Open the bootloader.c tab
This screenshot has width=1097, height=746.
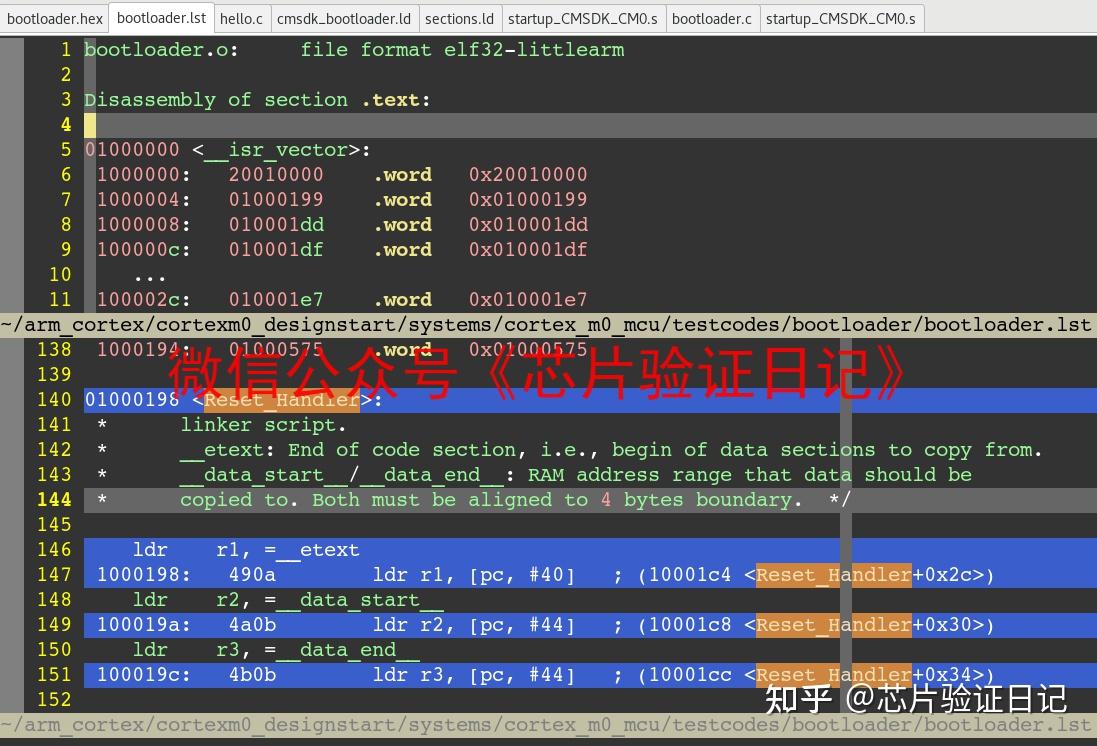[x=712, y=18]
